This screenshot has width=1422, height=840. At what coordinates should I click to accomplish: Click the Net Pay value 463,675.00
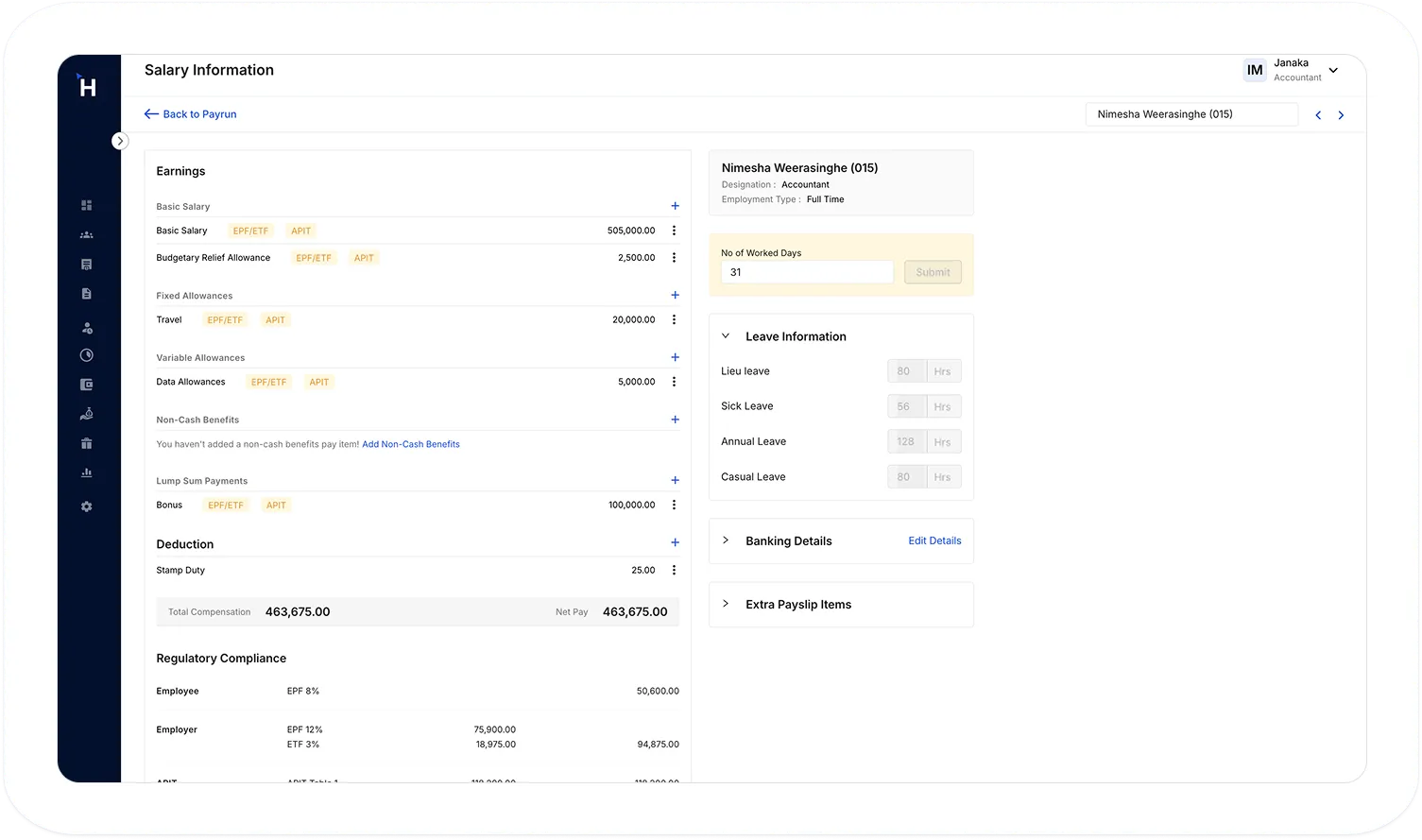click(x=635, y=612)
